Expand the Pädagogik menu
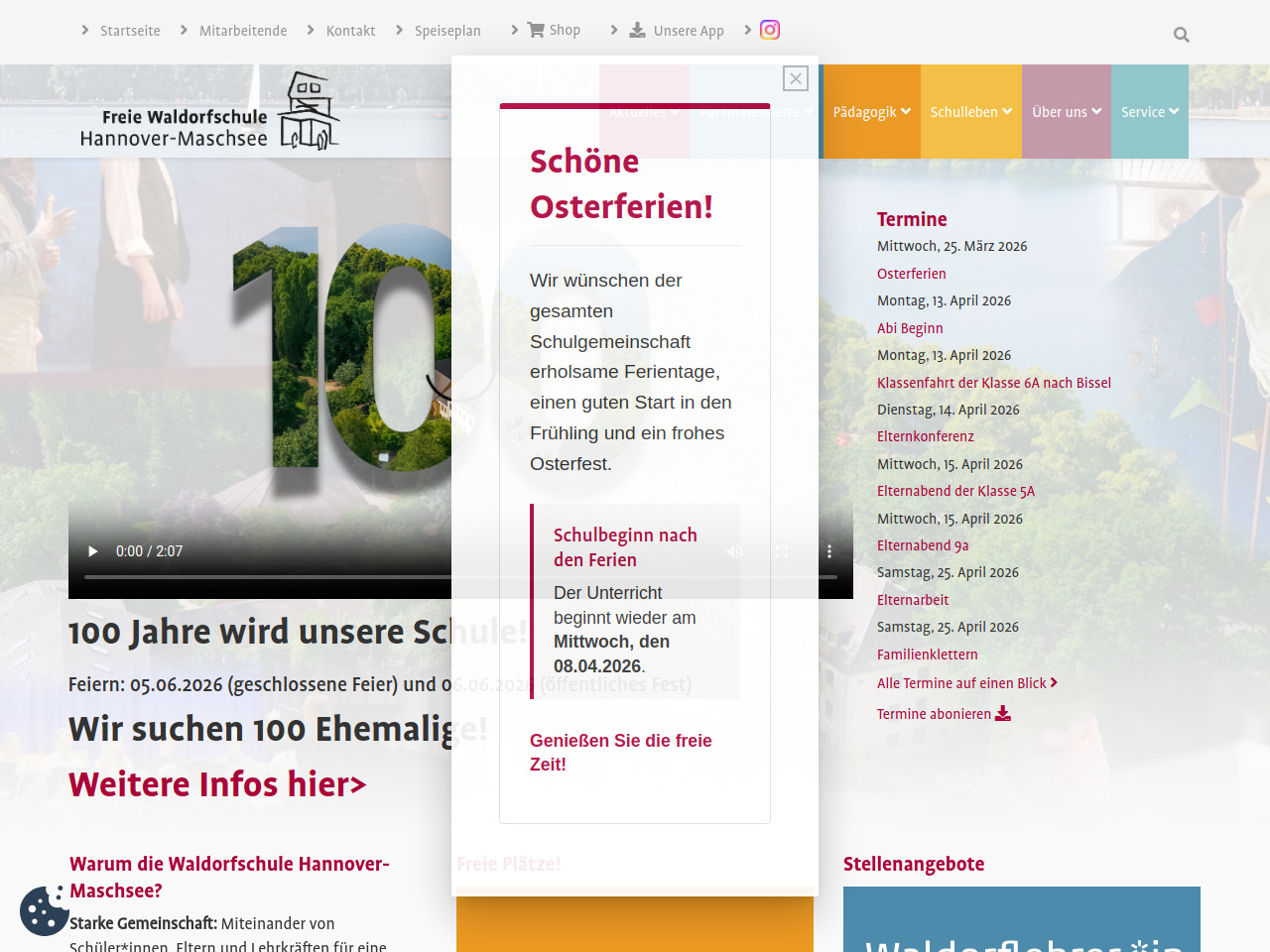The width and height of the screenshot is (1270, 952). pos(871,112)
